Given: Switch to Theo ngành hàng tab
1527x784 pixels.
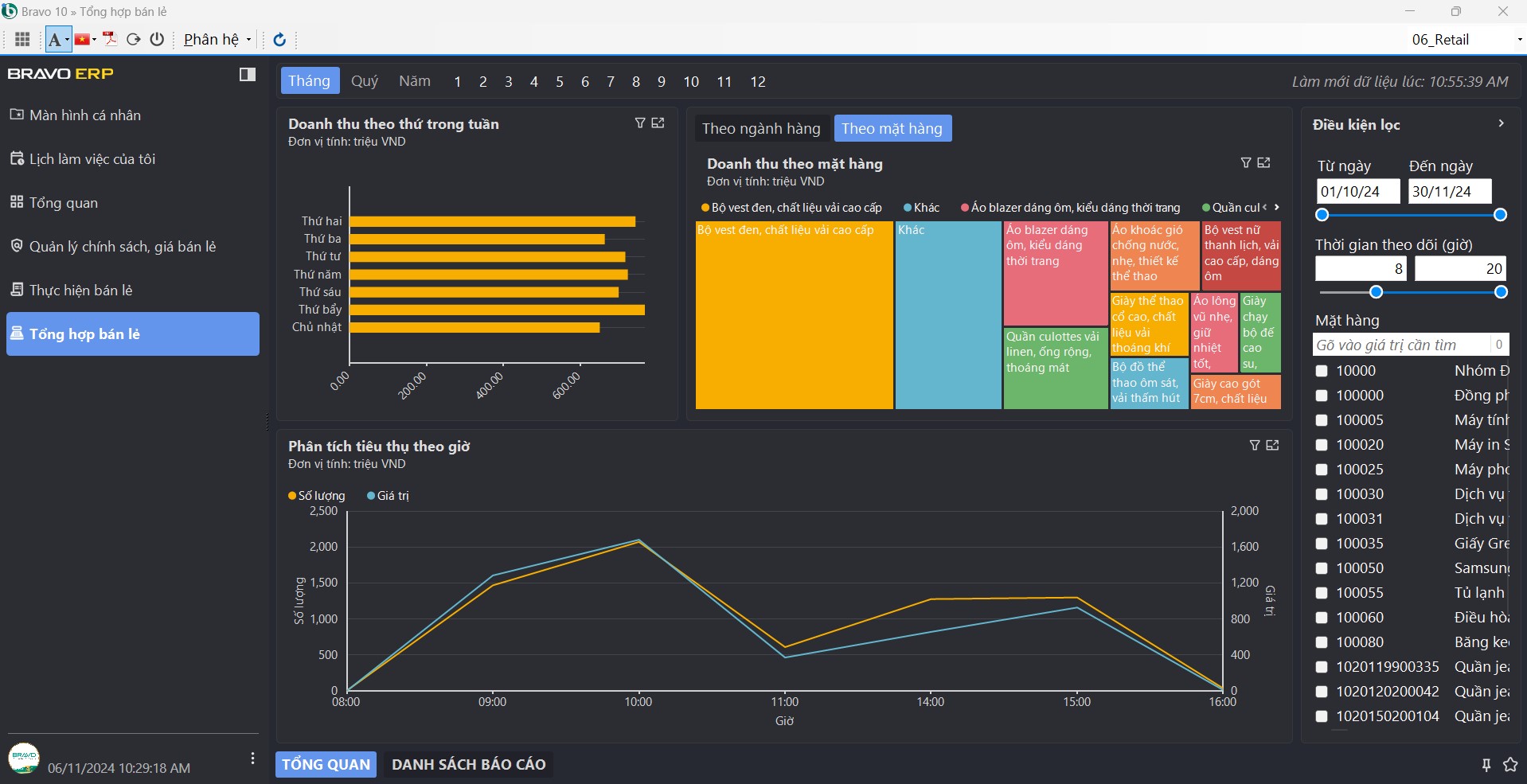Looking at the screenshot, I should 760,129.
